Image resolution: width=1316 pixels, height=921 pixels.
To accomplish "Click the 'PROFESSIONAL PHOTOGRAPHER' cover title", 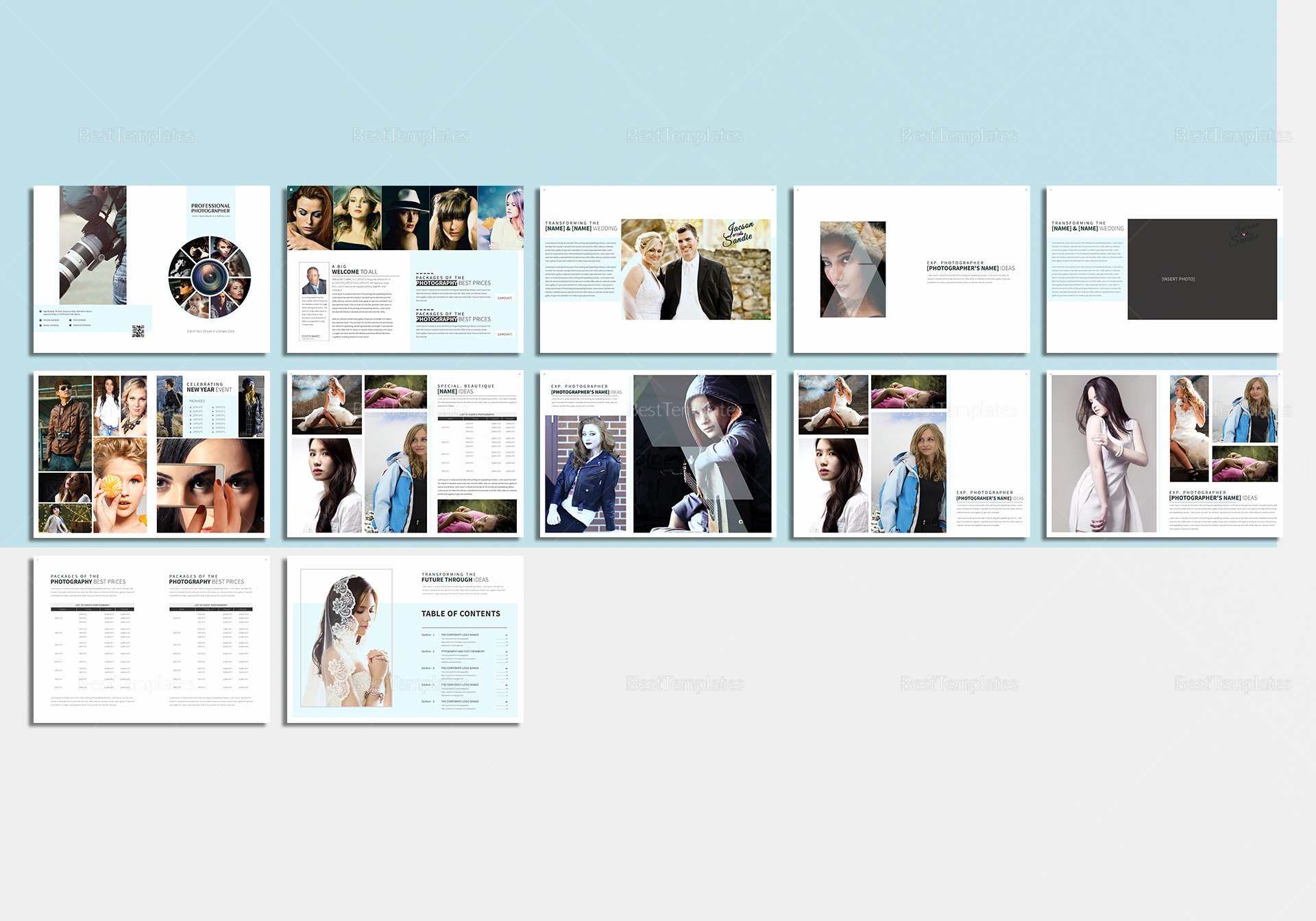I will pos(210,208).
